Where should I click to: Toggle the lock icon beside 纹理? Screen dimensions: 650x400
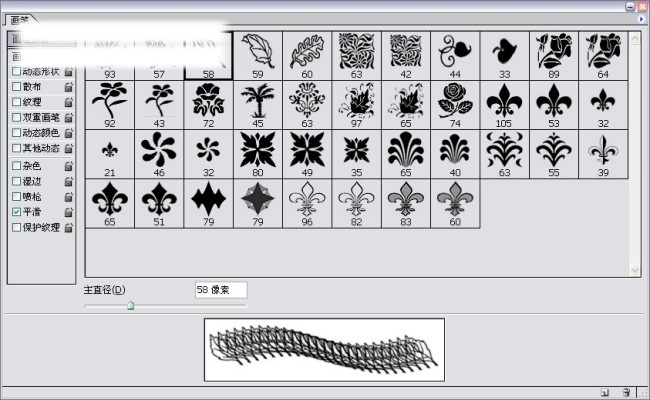click(x=69, y=102)
